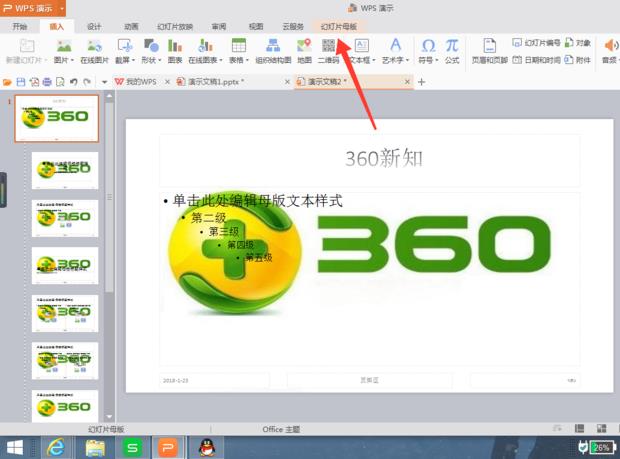620x459 pixels.
Task: Click the 在线图片 online picture icon
Action: [x=94, y=46]
